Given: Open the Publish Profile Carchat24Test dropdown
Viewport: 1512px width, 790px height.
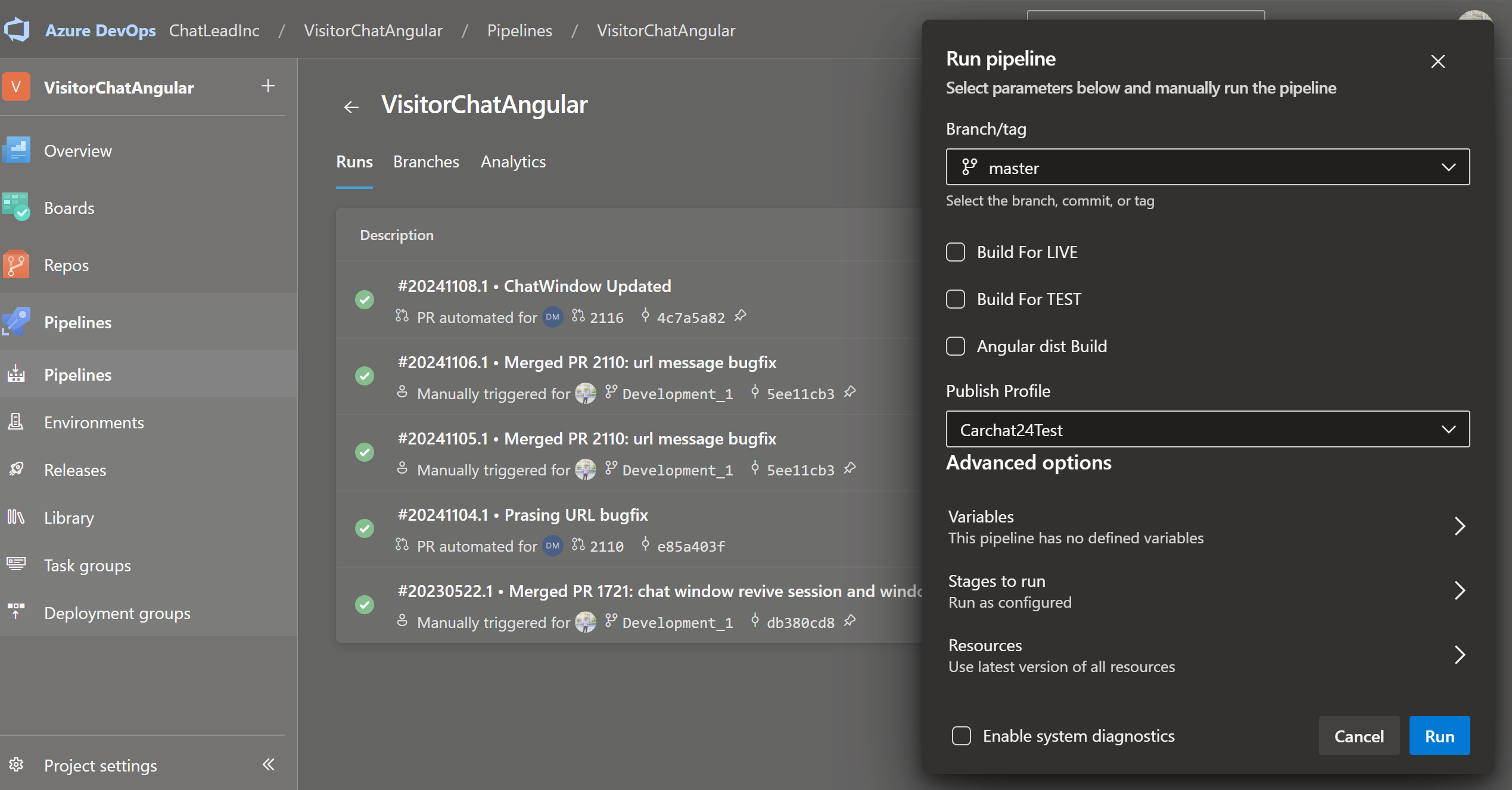Looking at the screenshot, I should [1207, 430].
